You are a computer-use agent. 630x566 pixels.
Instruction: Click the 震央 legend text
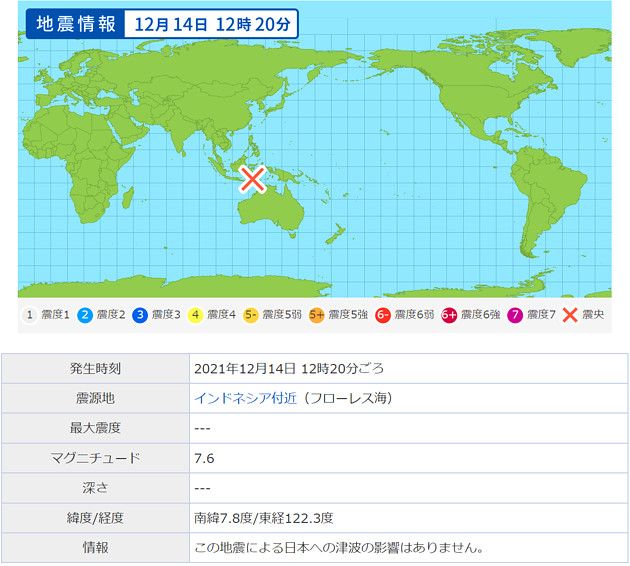pyautogui.click(x=593, y=315)
